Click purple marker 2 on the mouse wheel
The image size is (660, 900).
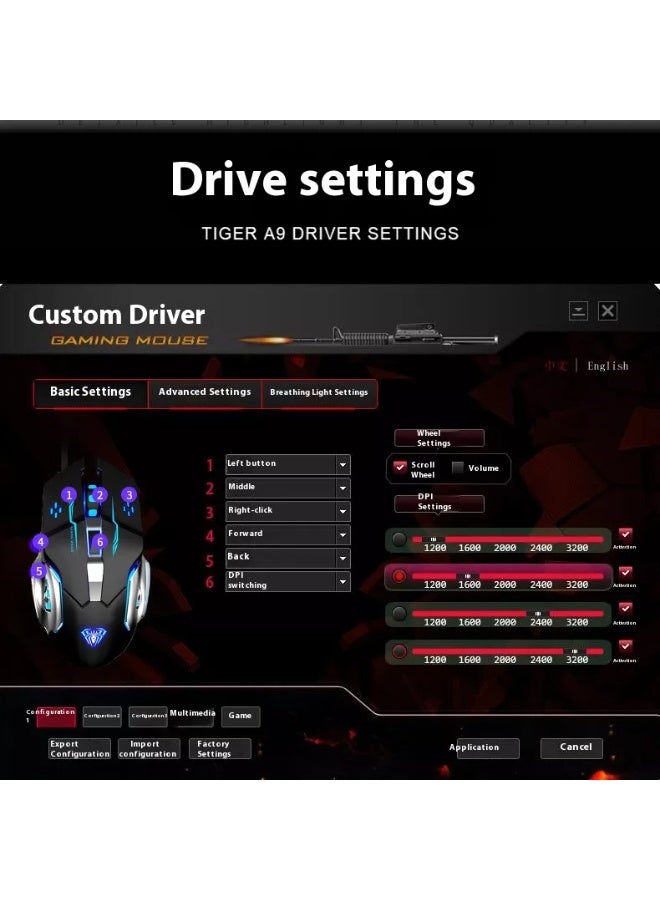(100, 495)
